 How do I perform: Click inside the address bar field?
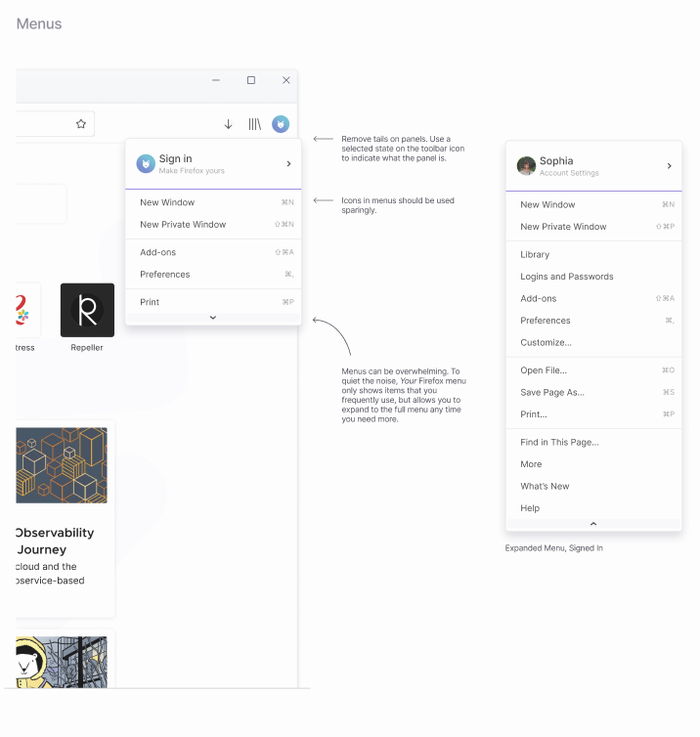tap(40, 124)
